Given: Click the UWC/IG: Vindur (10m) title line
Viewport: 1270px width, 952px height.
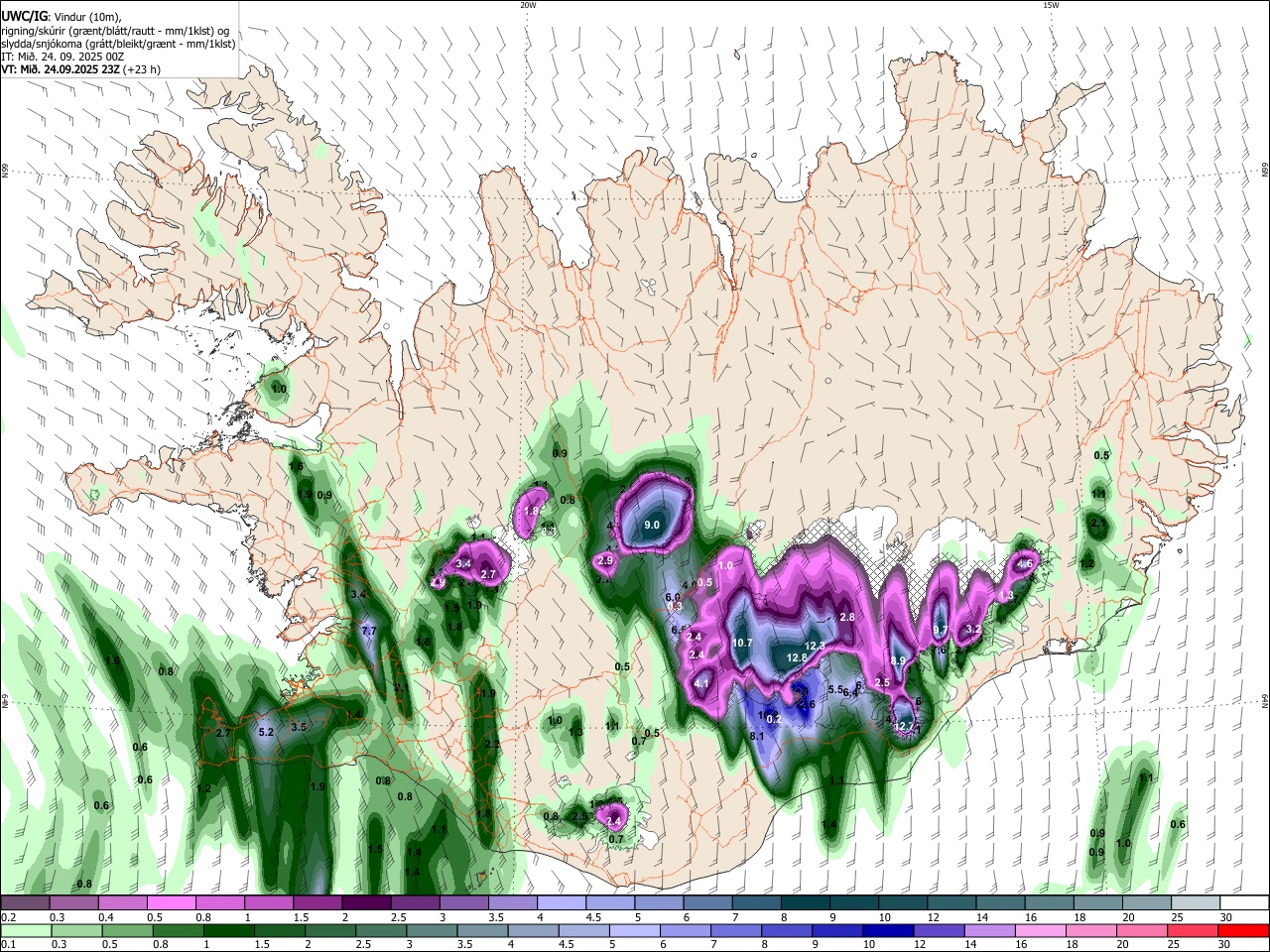Looking at the screenshot, I should (60, 15).
